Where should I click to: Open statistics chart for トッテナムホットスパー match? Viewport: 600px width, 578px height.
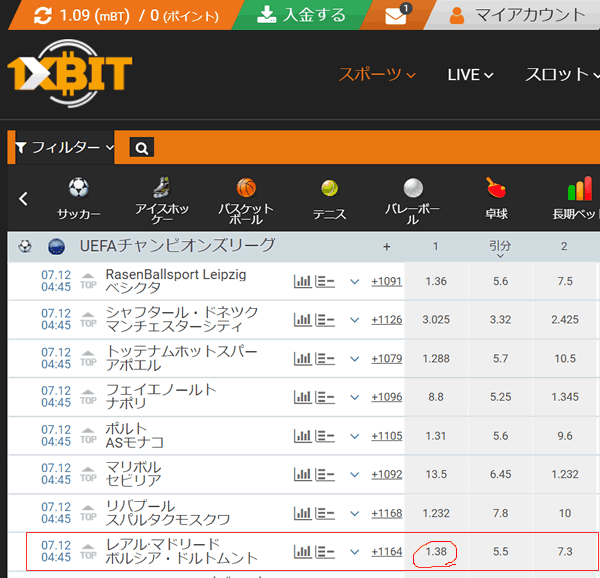[x=302, y=359]
